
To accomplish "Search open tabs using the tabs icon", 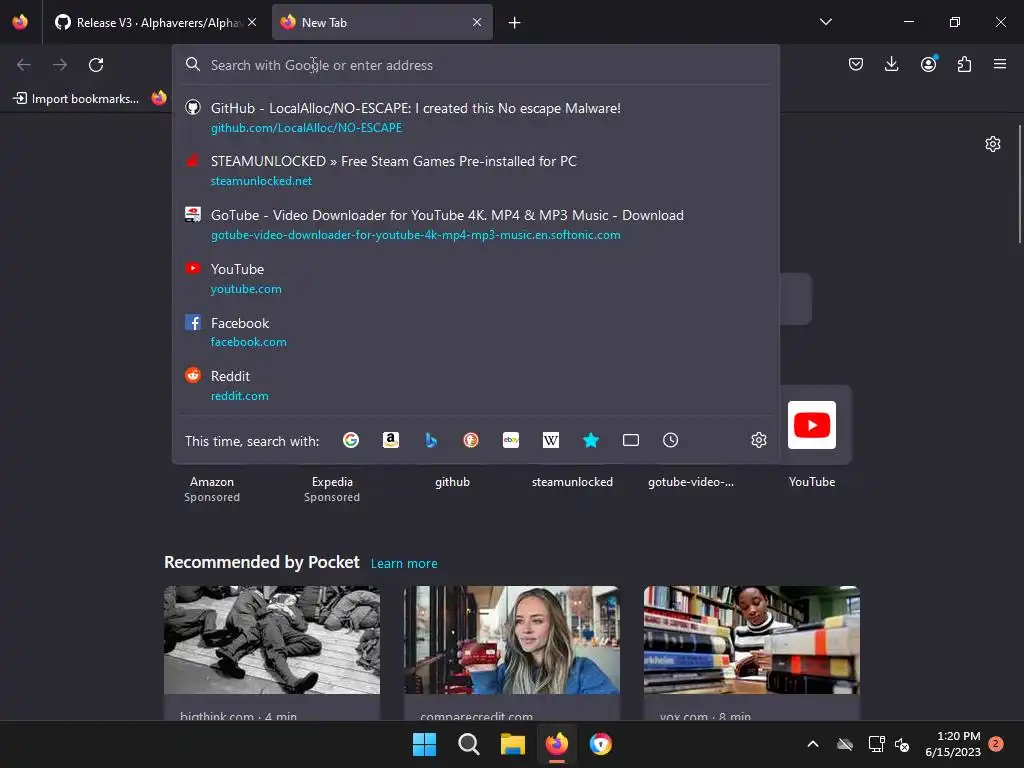I will pyautogui.click(x=631, y=440).
